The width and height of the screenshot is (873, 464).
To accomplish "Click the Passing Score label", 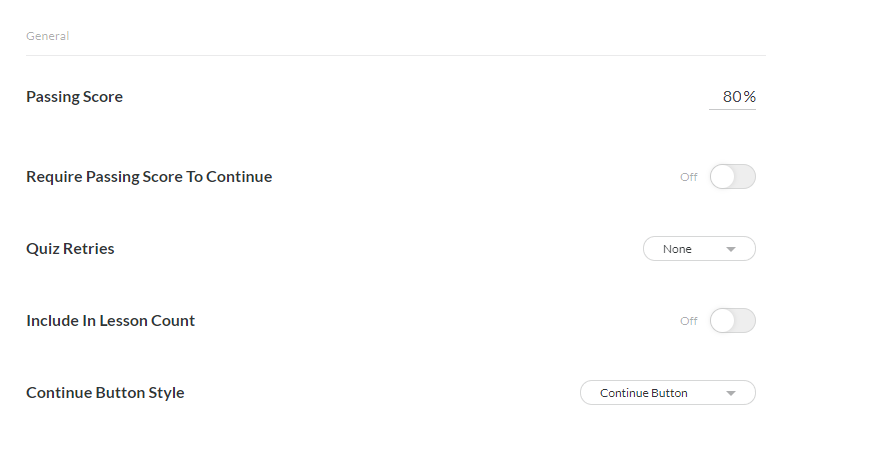I will (74, 97).
